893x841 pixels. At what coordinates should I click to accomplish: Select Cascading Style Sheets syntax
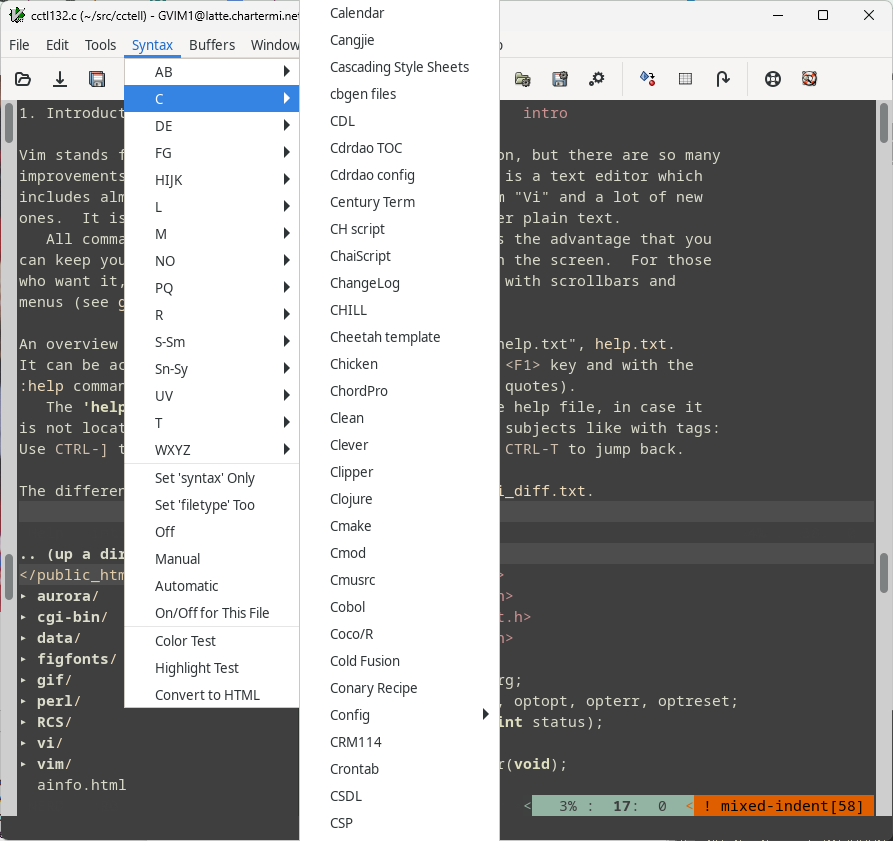(399, 67)
